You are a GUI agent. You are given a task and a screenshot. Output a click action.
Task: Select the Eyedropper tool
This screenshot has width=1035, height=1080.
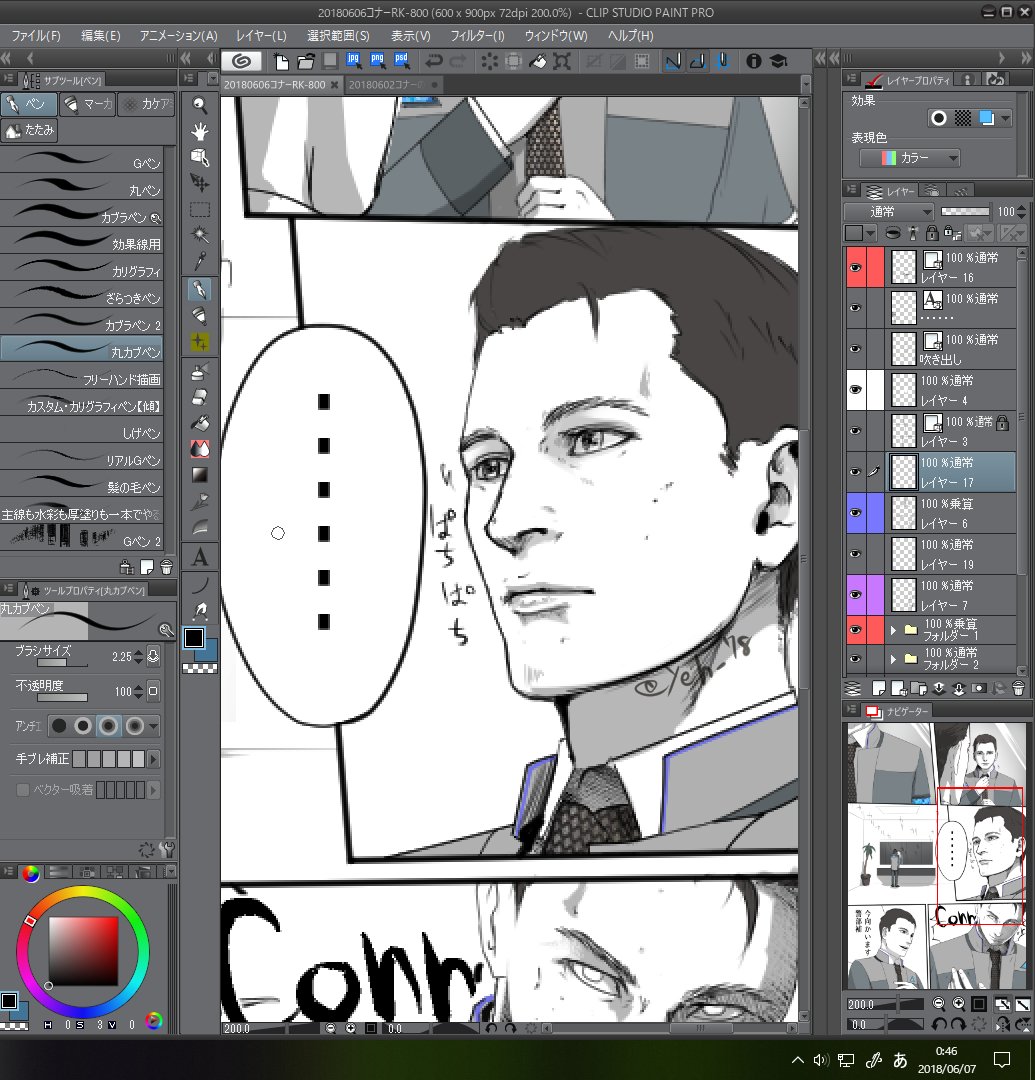200,261
